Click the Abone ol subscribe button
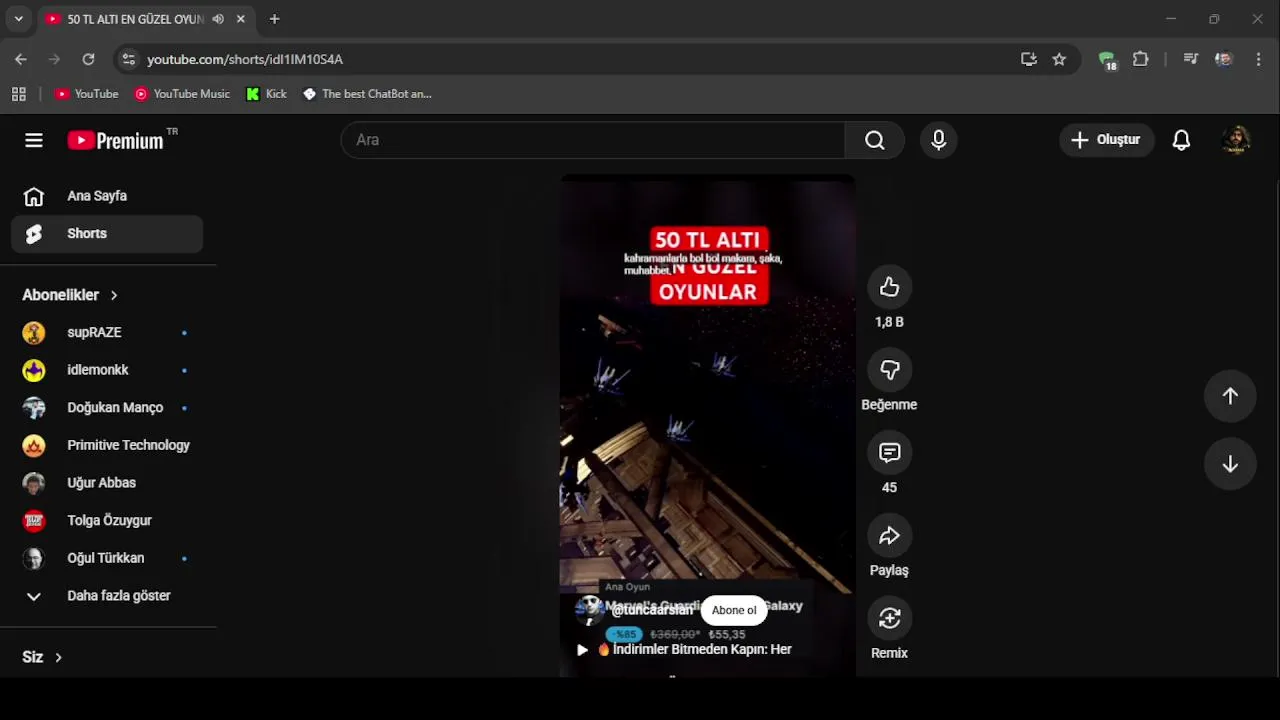The height and width of the screenshot is (720, 1280). click(734, 610)
